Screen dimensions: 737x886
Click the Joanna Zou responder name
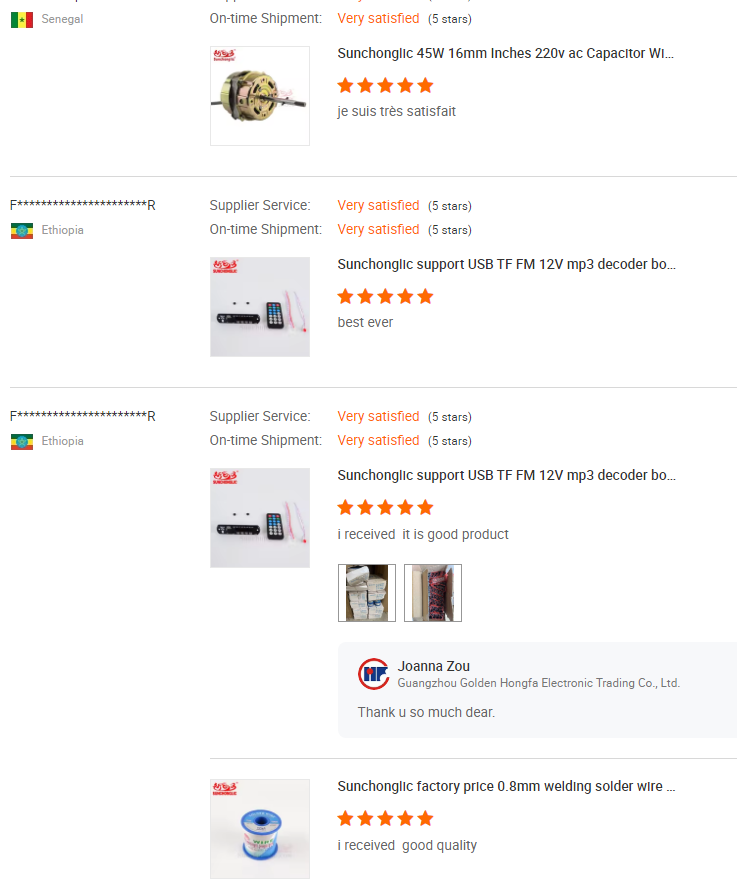pyautogui.click(x=433, y=666)
